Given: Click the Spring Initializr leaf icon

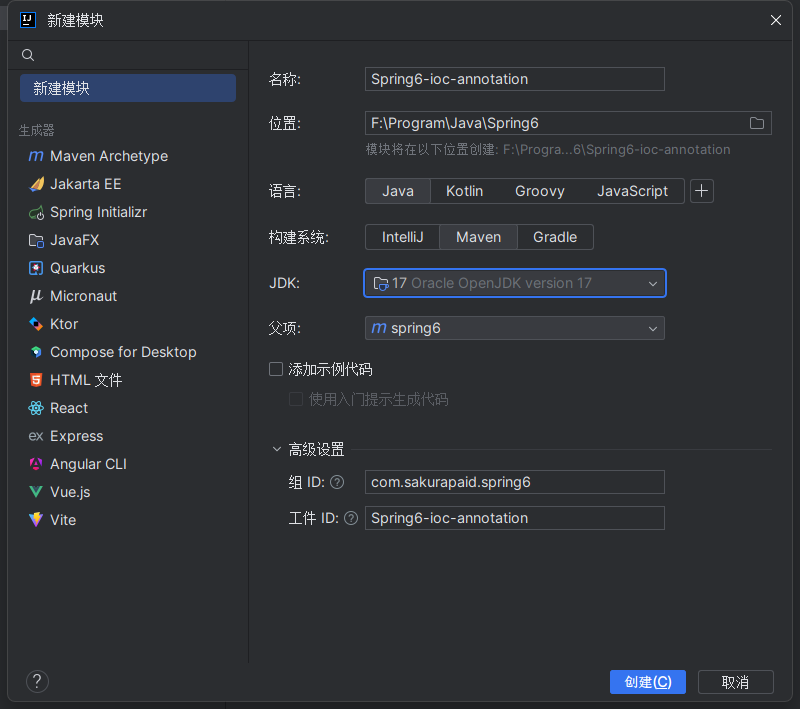Looking at the screenshot, I should [x=36, y=212].
